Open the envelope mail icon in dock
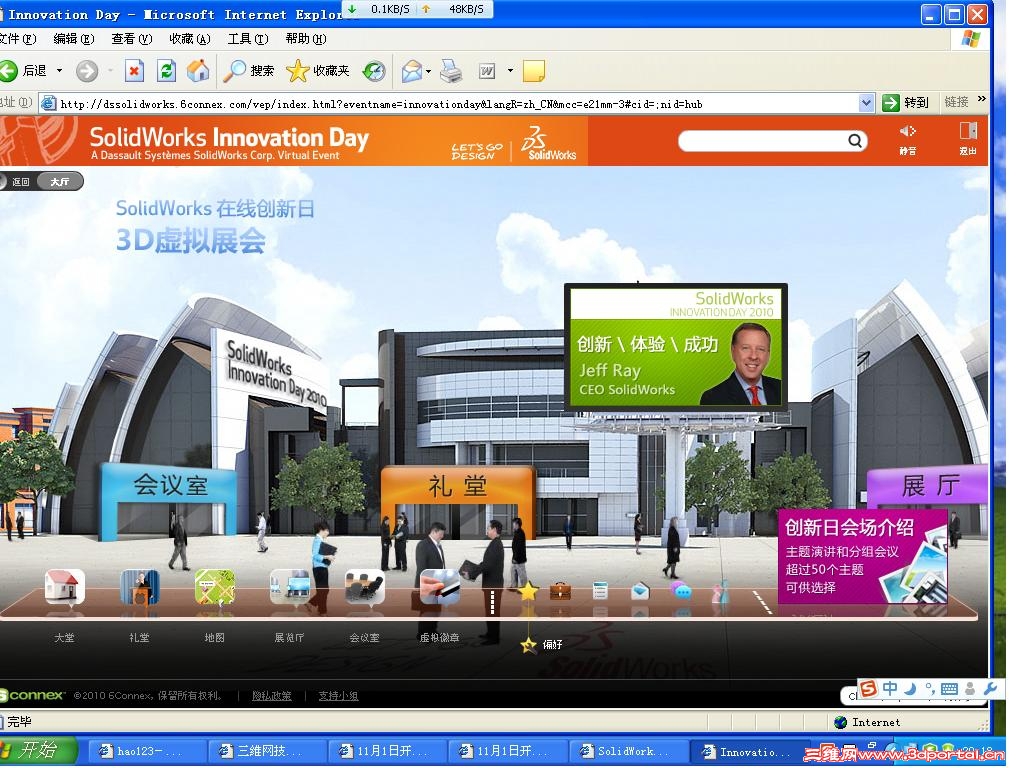Screen dimensions: 1024x768 pyautogui.click(x=640, y=591)
